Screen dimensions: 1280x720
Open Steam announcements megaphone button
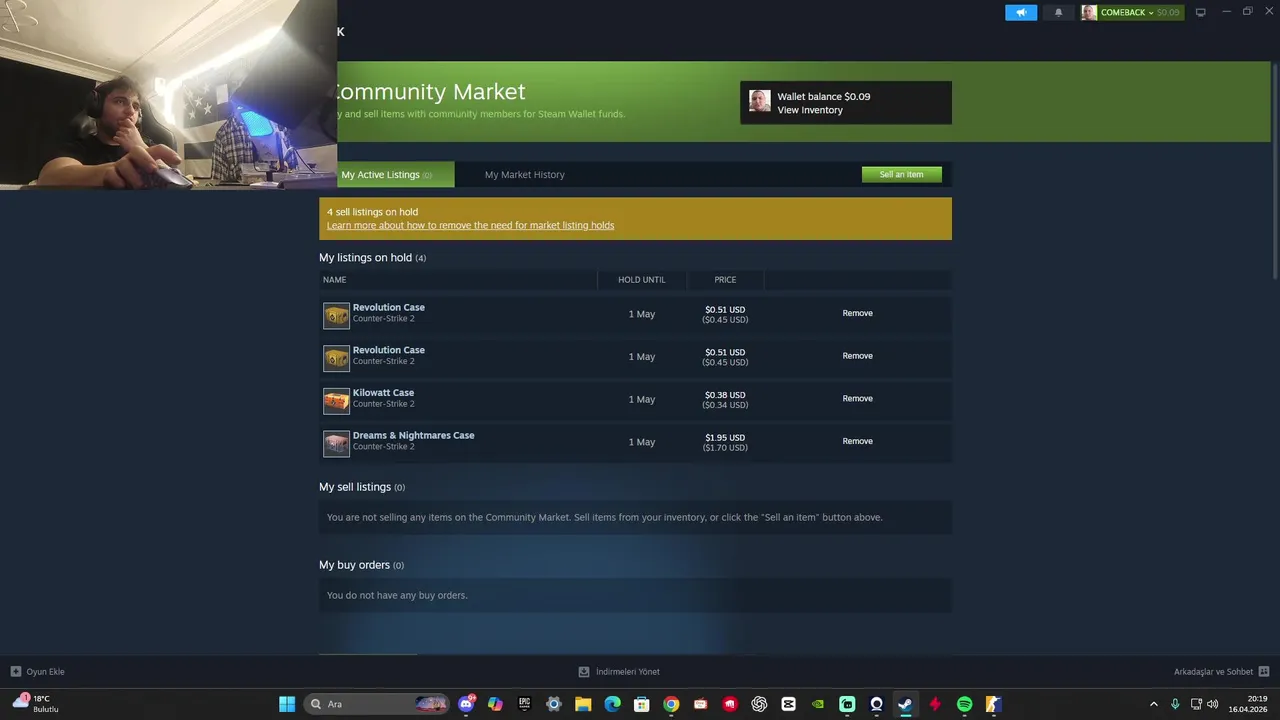tap(1021, 13)
